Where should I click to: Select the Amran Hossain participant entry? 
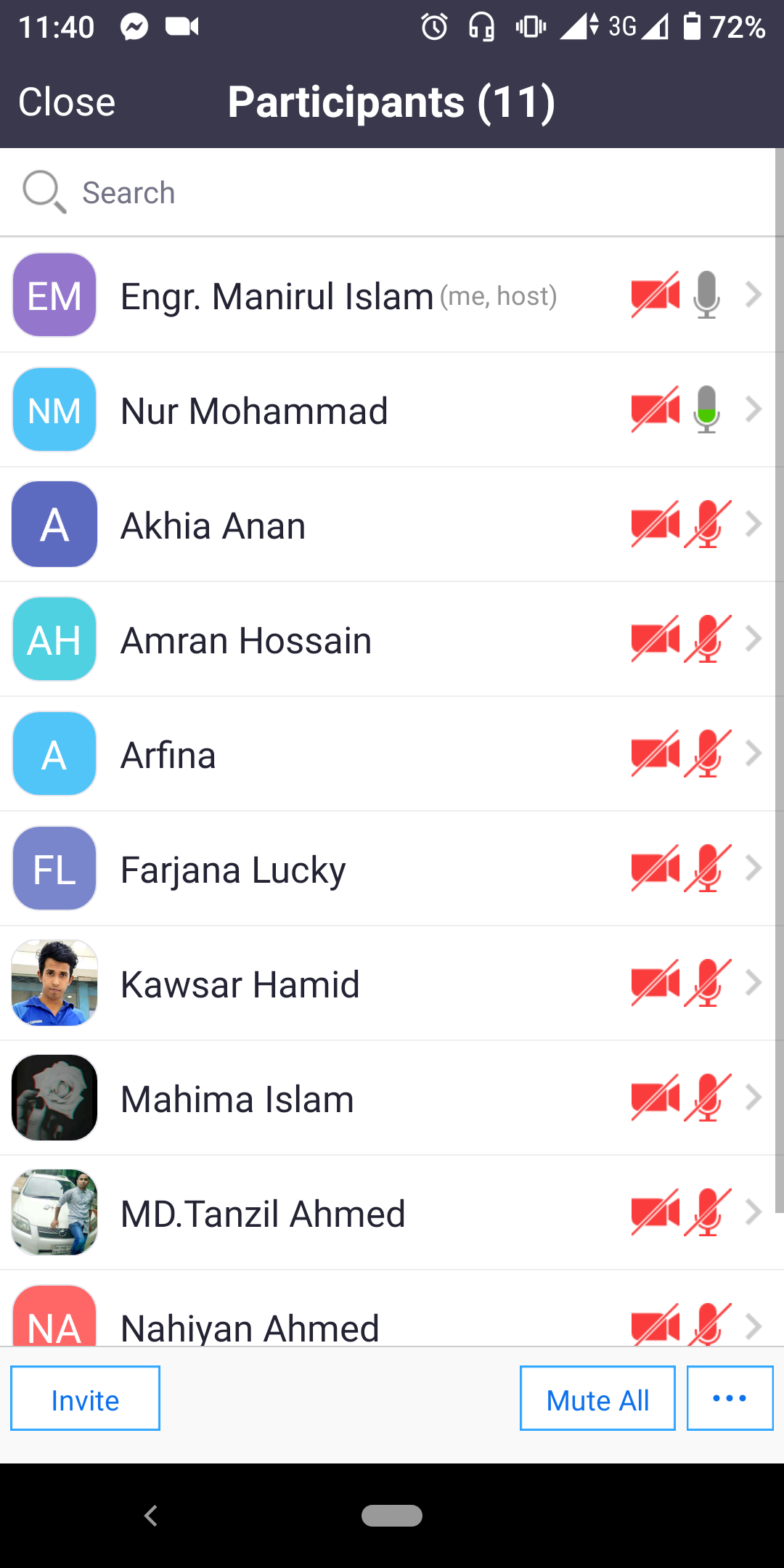click(388, 639)
